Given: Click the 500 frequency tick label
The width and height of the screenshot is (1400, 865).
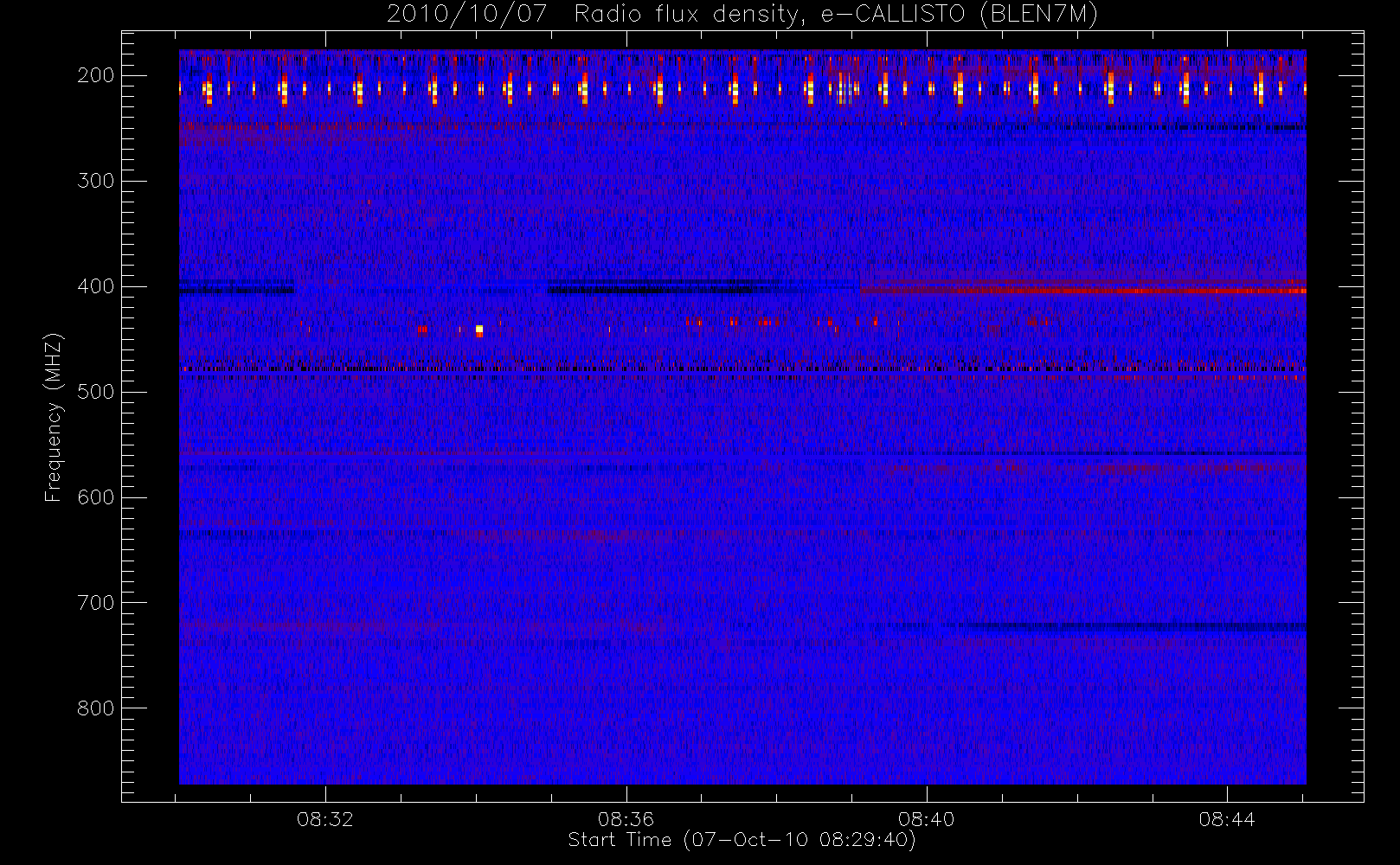Looking at the screenshot, I should pos(96,392).
